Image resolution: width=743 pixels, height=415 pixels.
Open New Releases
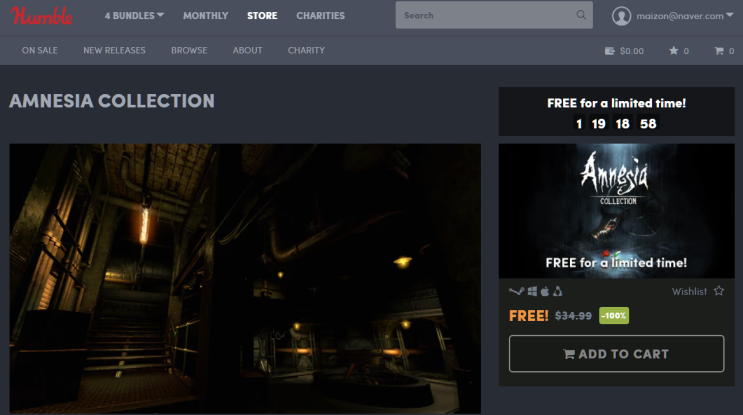[114, 50]
